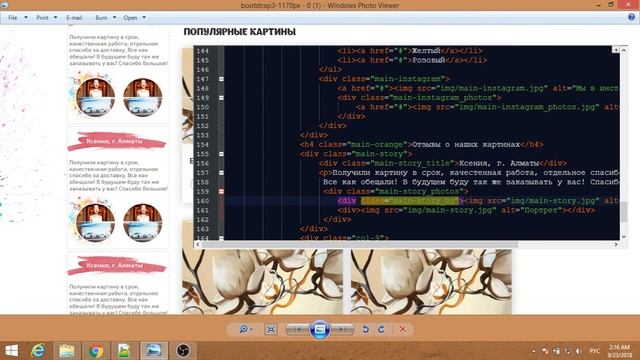Collapse the code fold at line 157
The image size is (640, 360).
click(x=221, y=173)
